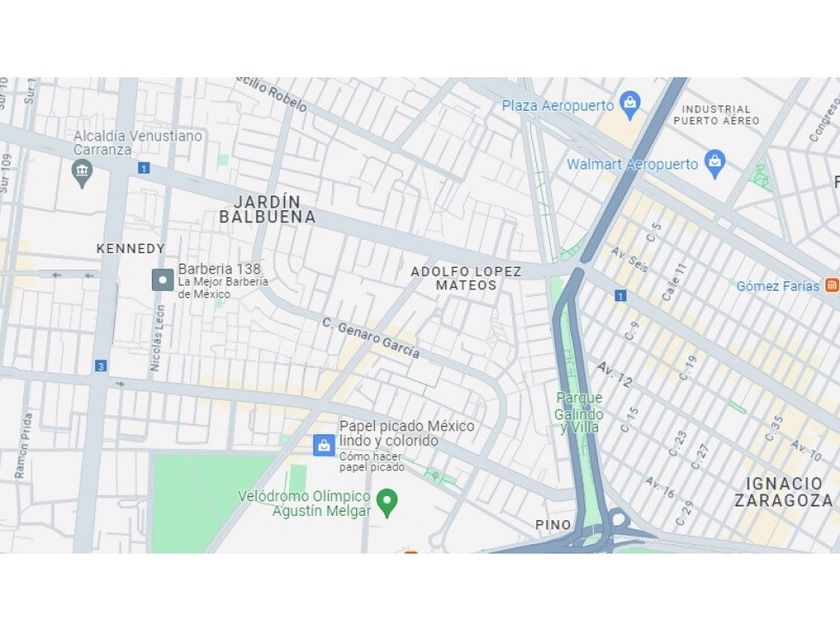Select the Velódromo Olímpico green location pin
Screen dimensions: 840x630
tap(387, 503)
